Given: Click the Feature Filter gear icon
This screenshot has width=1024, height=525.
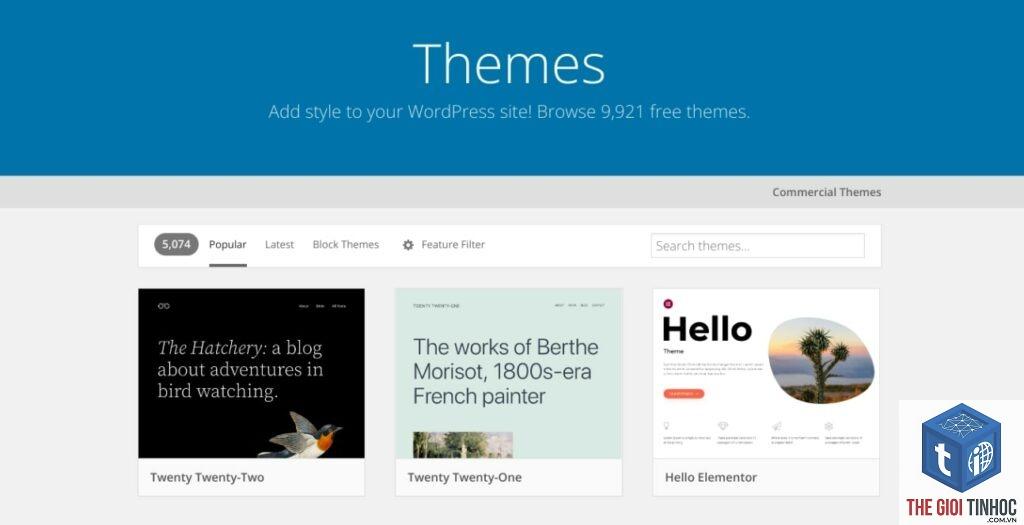Looking at the screenshot, I should tap(408, 245).
